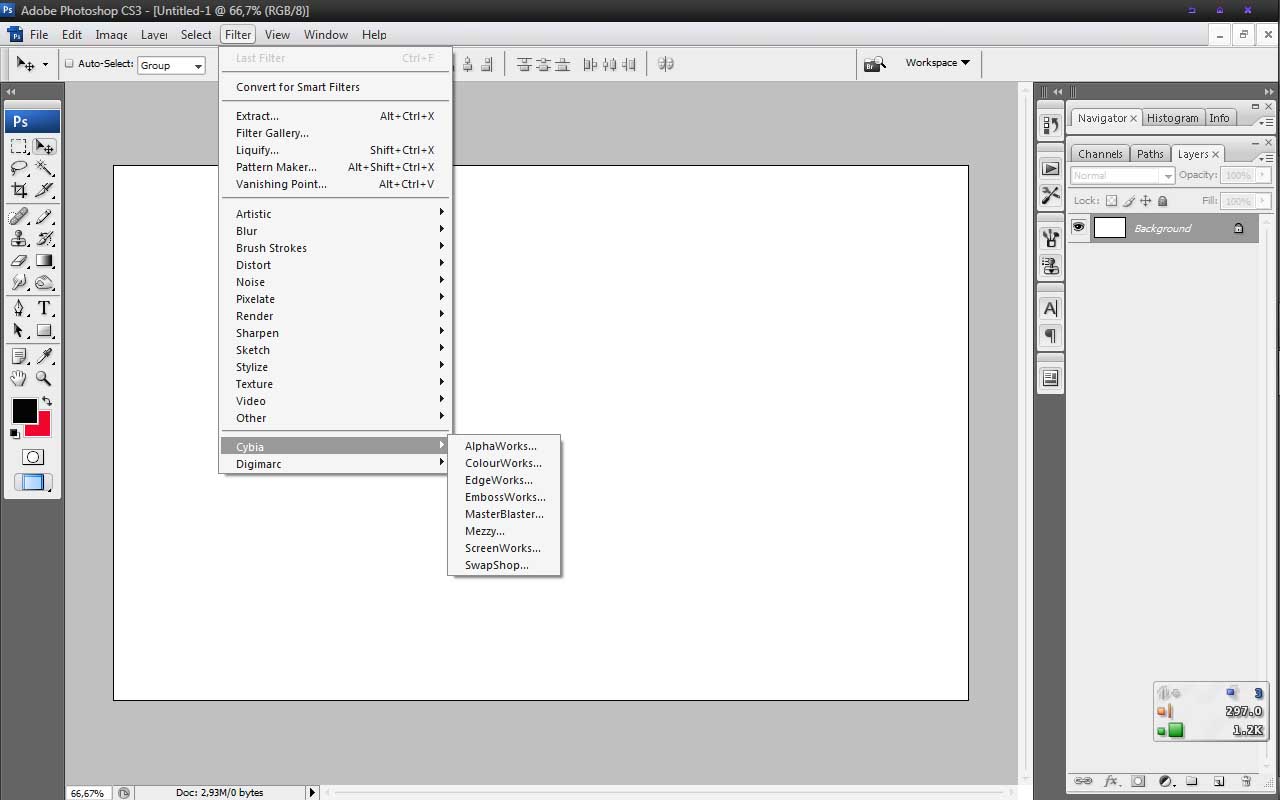The height and width of the screenshot is (800, 1280).
Task: Open the Workspace dropdown
Action: pos(937,63)
